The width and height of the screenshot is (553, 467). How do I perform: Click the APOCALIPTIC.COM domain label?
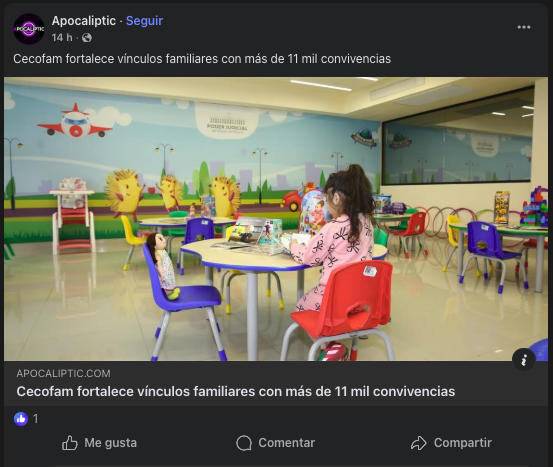pos(63,374)
